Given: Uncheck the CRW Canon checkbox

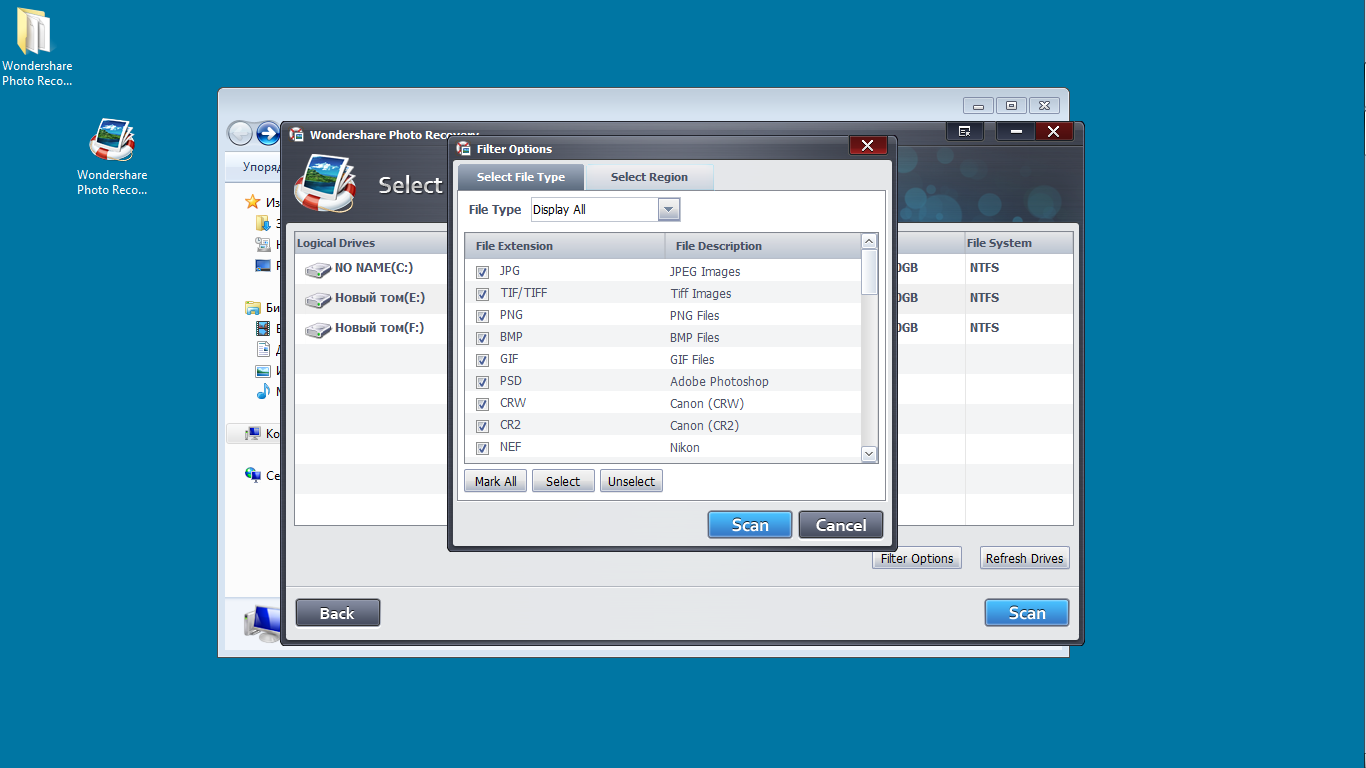Looking at the screenshot, I should pos(482,404).
